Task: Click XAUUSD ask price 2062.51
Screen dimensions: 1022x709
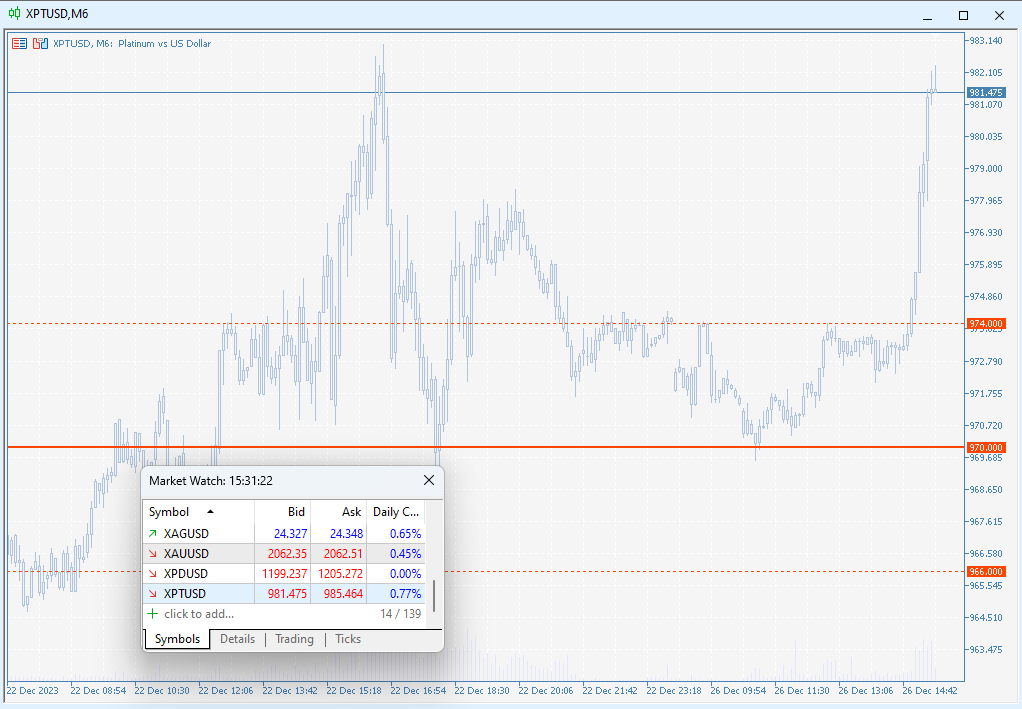Action: pyautogui.click(x=343, y=554)
